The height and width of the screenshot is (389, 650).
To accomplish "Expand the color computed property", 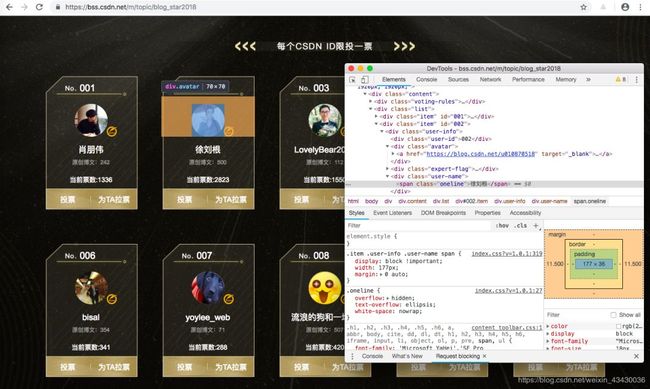I will coord(548,326).
